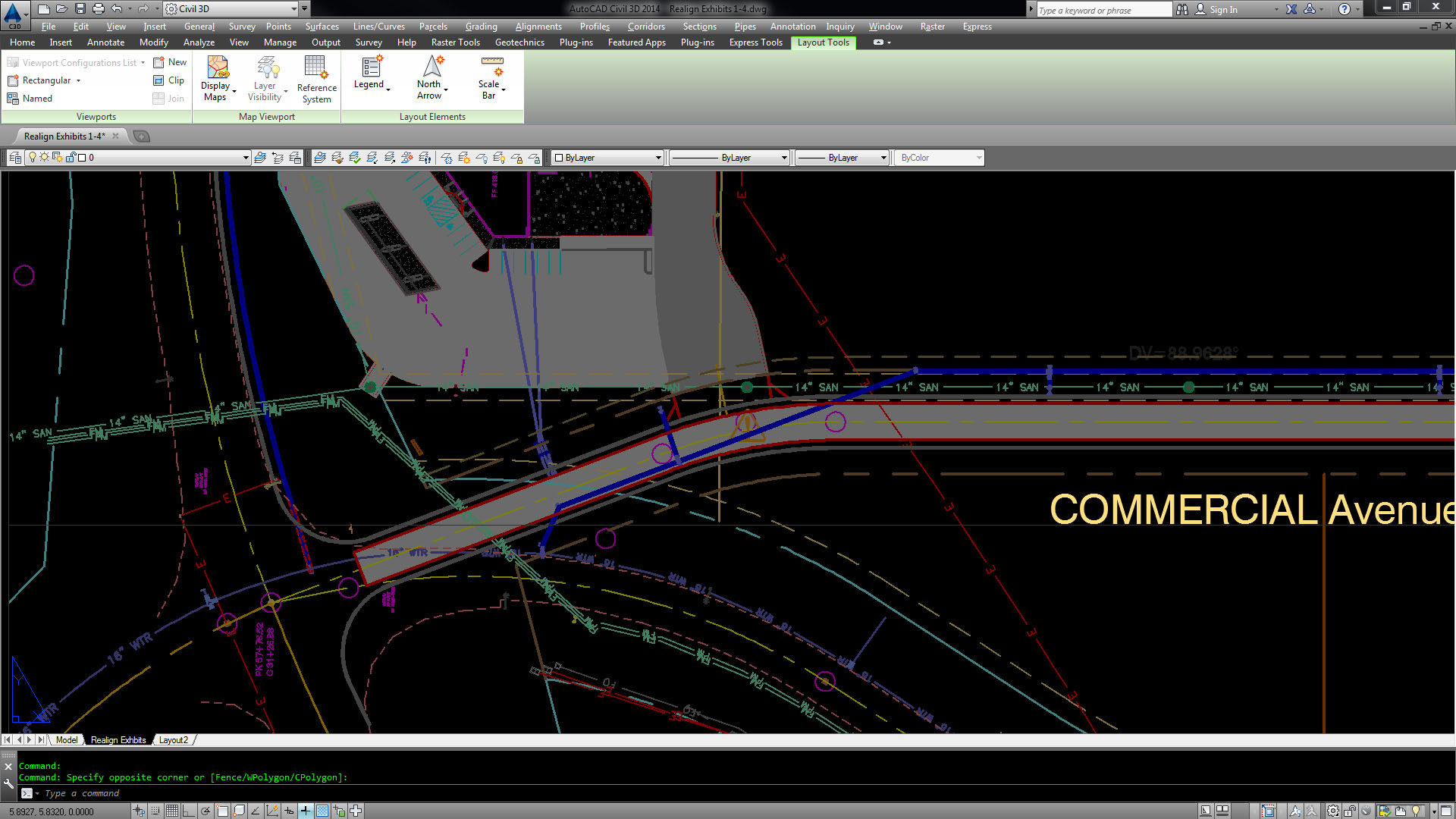Screen dimensions: 1456x819
Task: Open the Alignments menu
Action: click(x=538, y=26)
